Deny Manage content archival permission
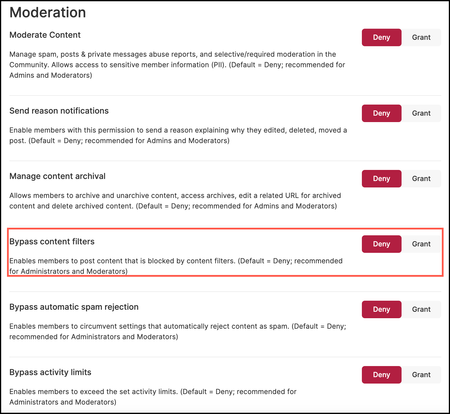 point(381,179)
